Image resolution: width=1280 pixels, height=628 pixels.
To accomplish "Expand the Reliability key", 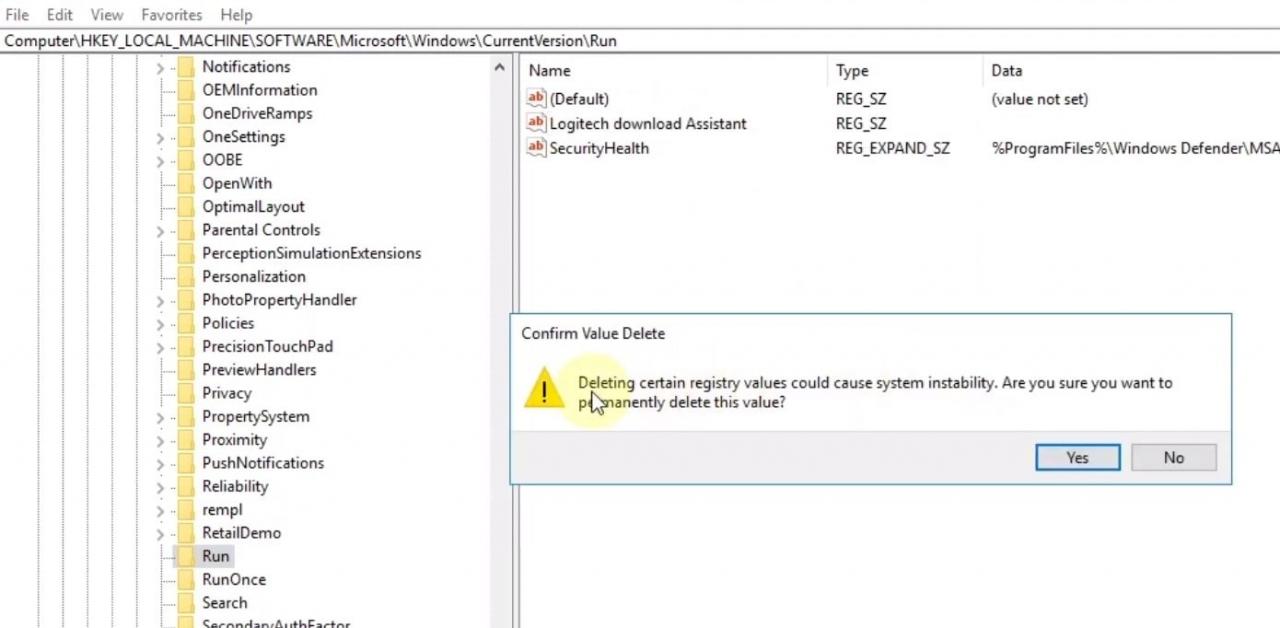I will point(160,487).
